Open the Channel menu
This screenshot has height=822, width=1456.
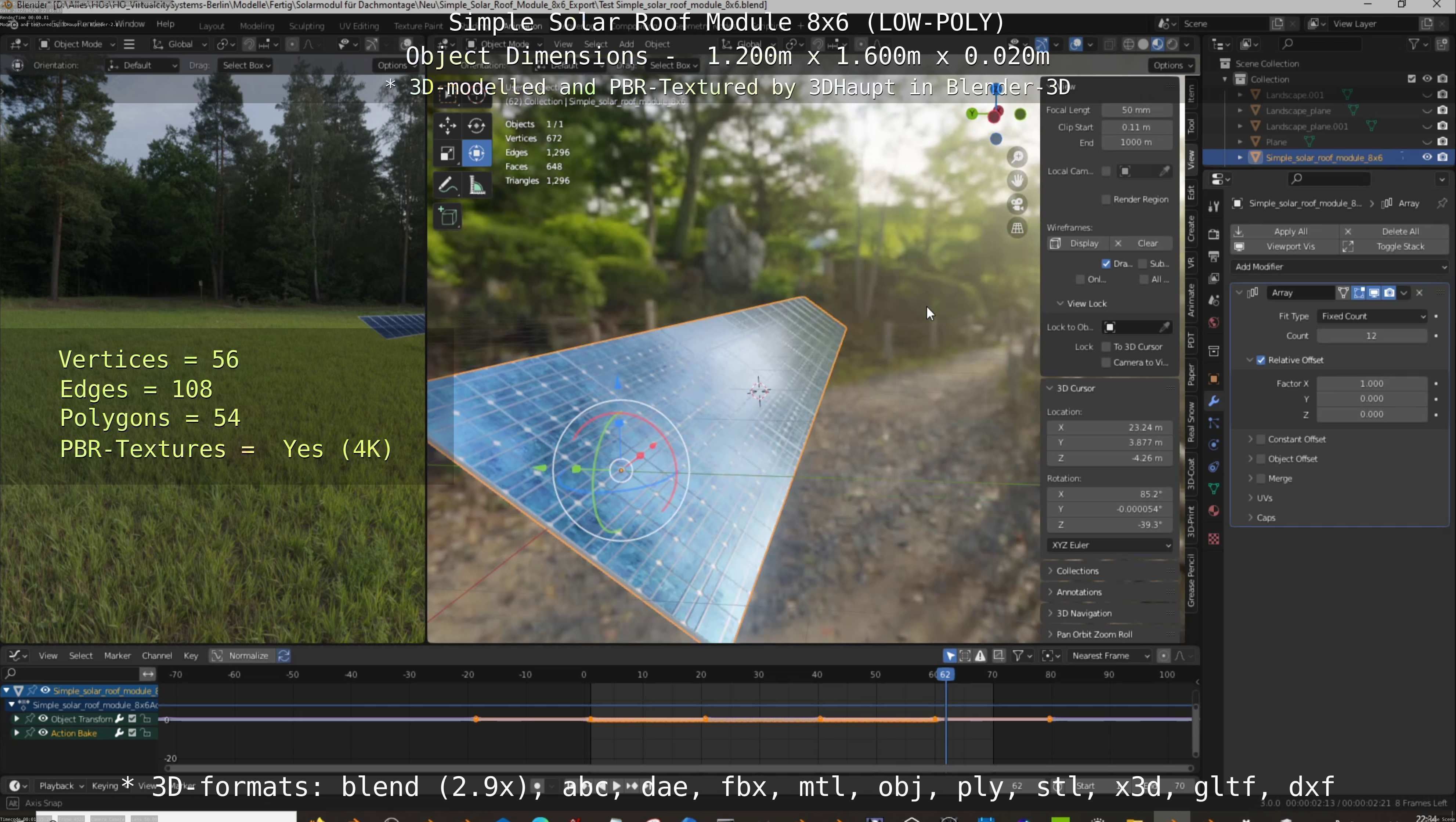[x=156, y=655]
